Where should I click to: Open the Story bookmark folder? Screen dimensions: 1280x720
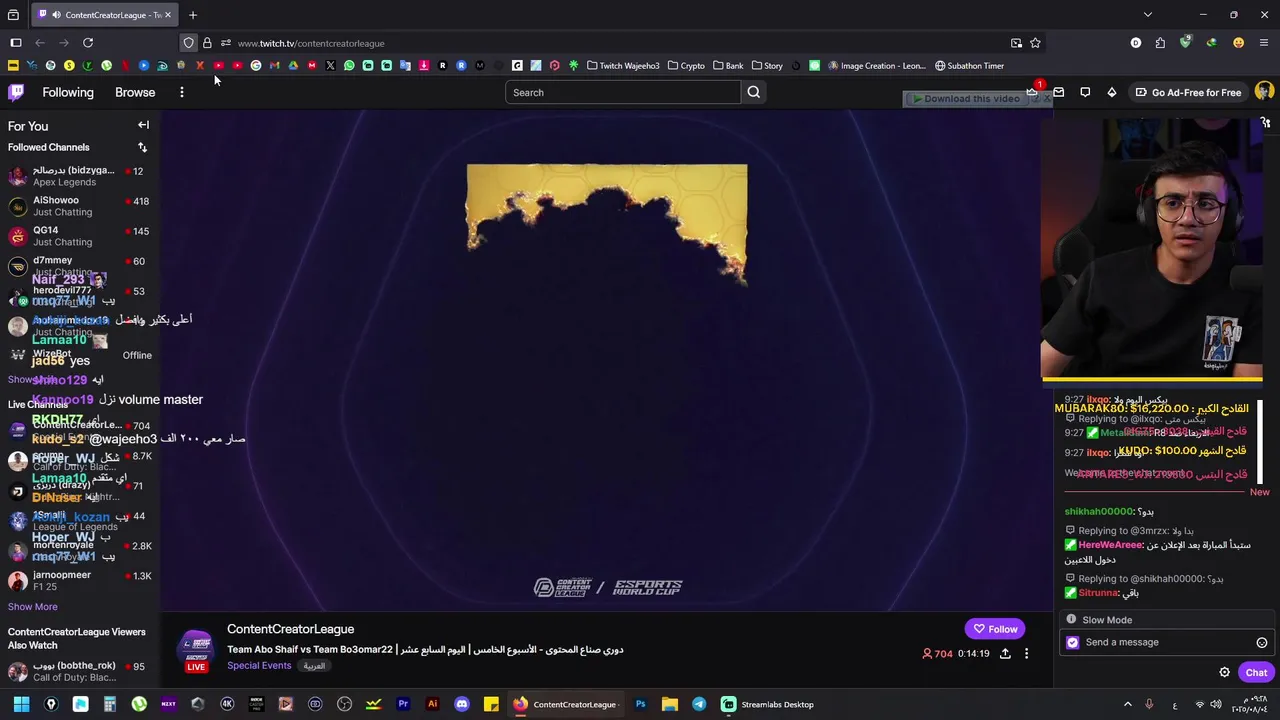coord(767,66)
